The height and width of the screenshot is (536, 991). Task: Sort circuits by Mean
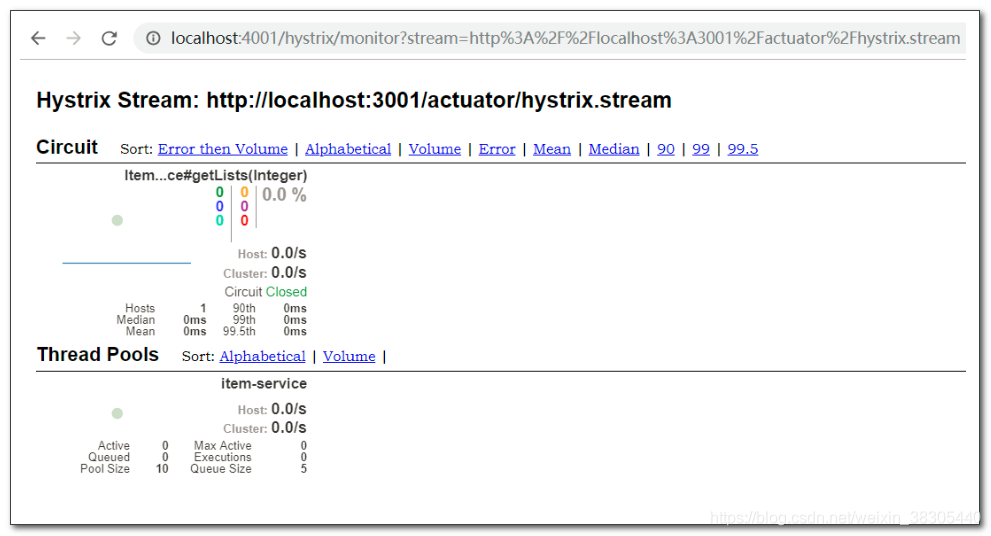552,149
